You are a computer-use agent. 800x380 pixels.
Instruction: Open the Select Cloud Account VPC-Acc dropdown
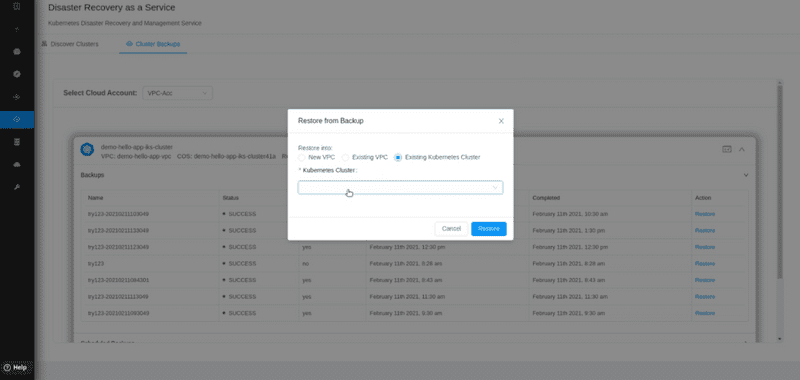pyautogui.click(x=178, y=93)
